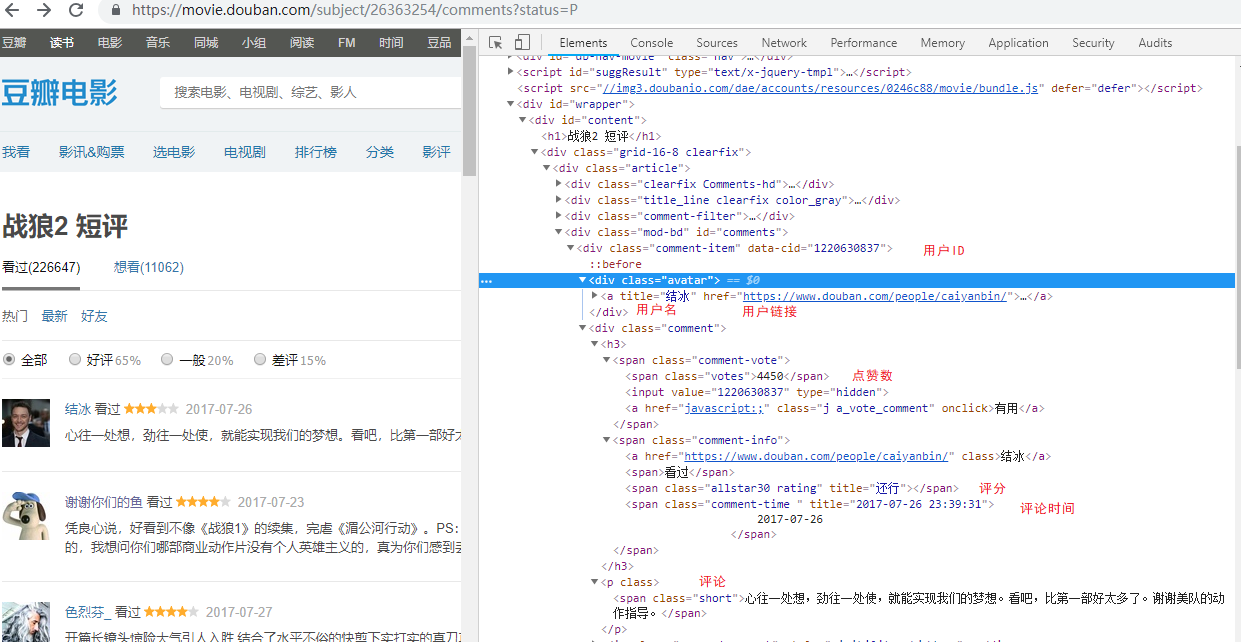Expand the clearfix Comments-hd div
Screen dimensions: 1241x642
point(559,184)
